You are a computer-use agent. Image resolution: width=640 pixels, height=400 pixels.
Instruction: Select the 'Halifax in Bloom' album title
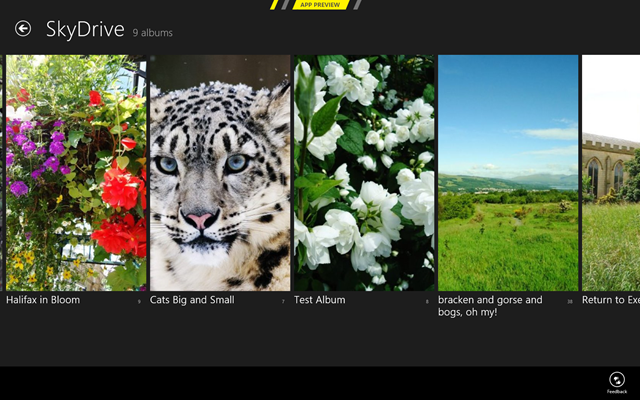click(43, 300)
